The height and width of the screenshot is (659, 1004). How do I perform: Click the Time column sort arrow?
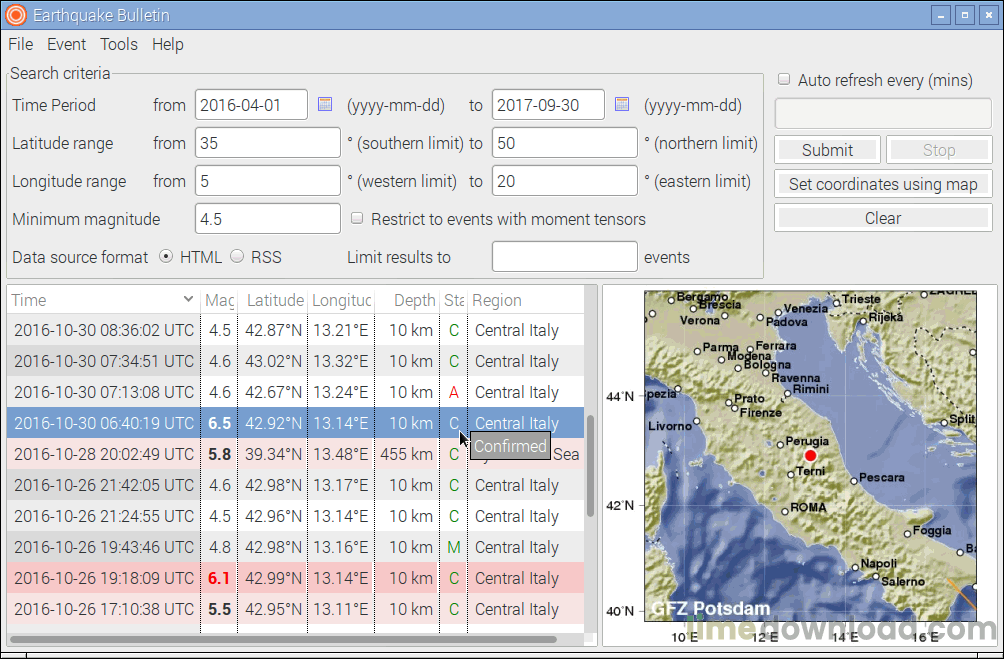coord(188,300)
